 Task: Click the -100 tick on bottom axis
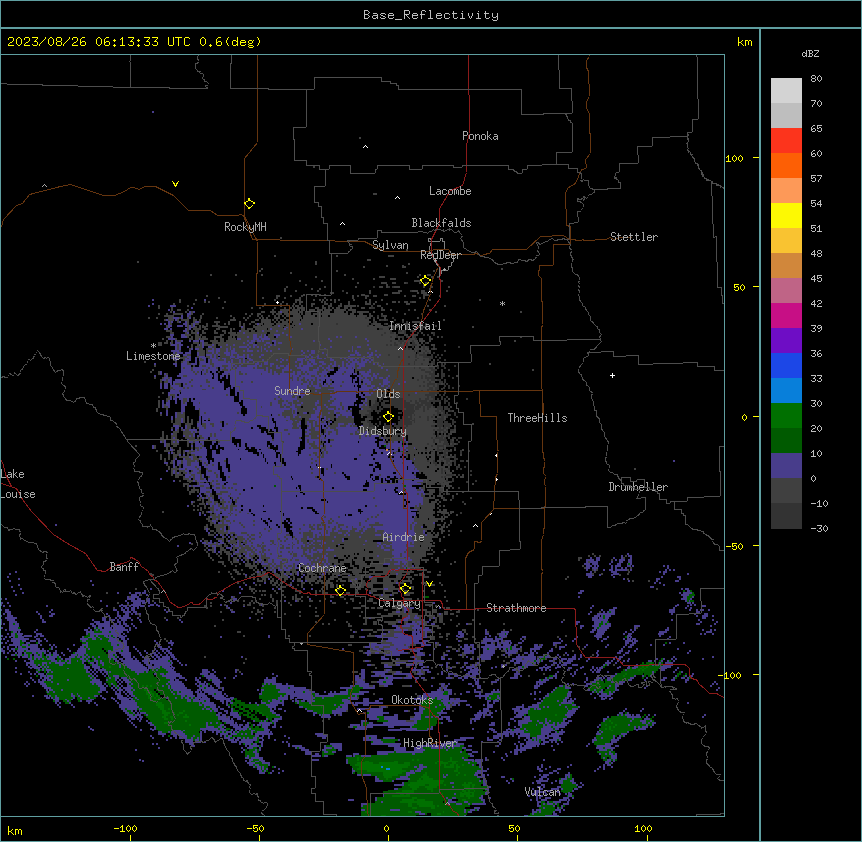(125, 828)
